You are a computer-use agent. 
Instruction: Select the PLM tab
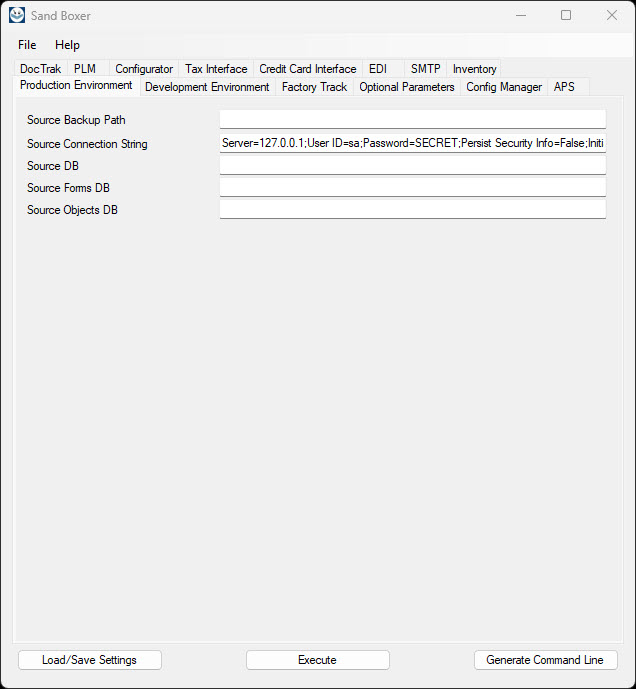pos(85,69)
